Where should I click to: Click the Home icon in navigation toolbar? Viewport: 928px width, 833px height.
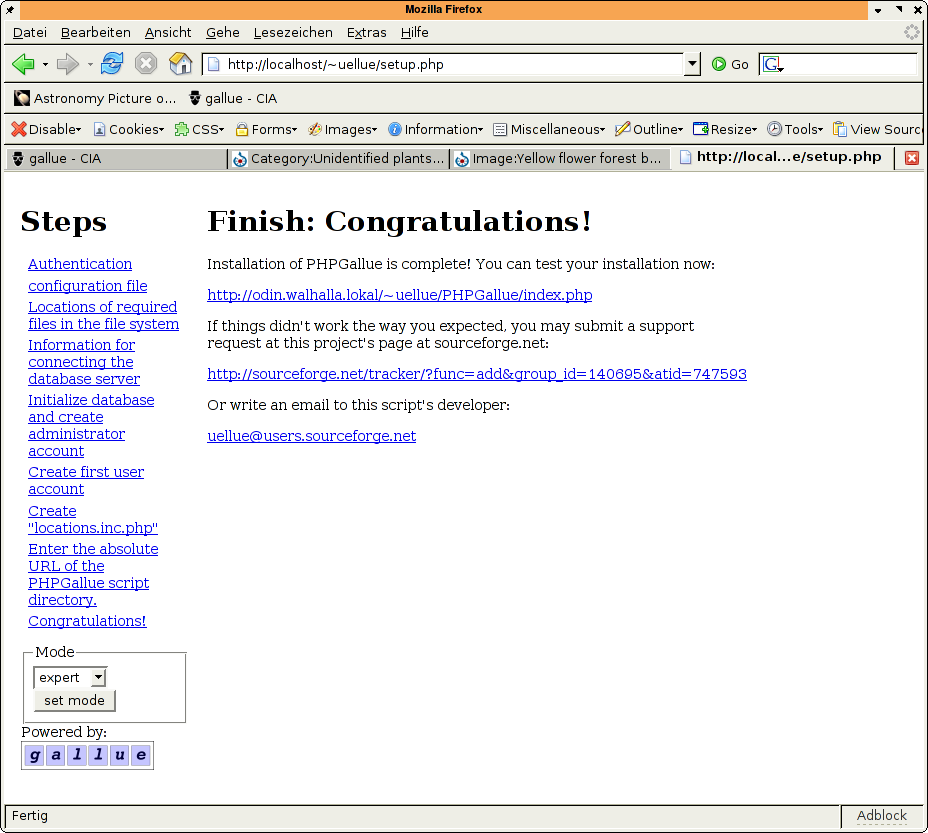pyautogui.click(x=180, y=64)
